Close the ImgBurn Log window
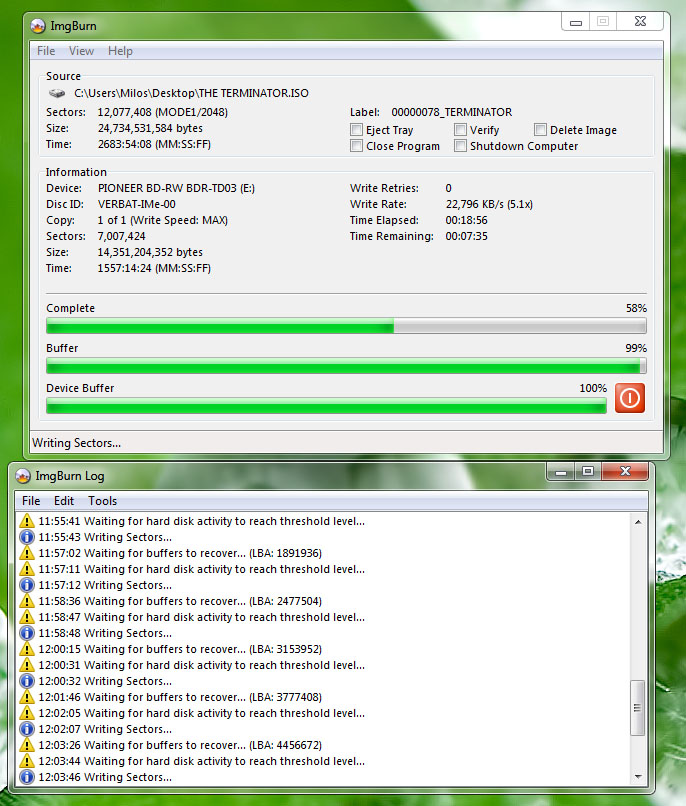Viewport: 686px width, 806px height. point(625,471)
